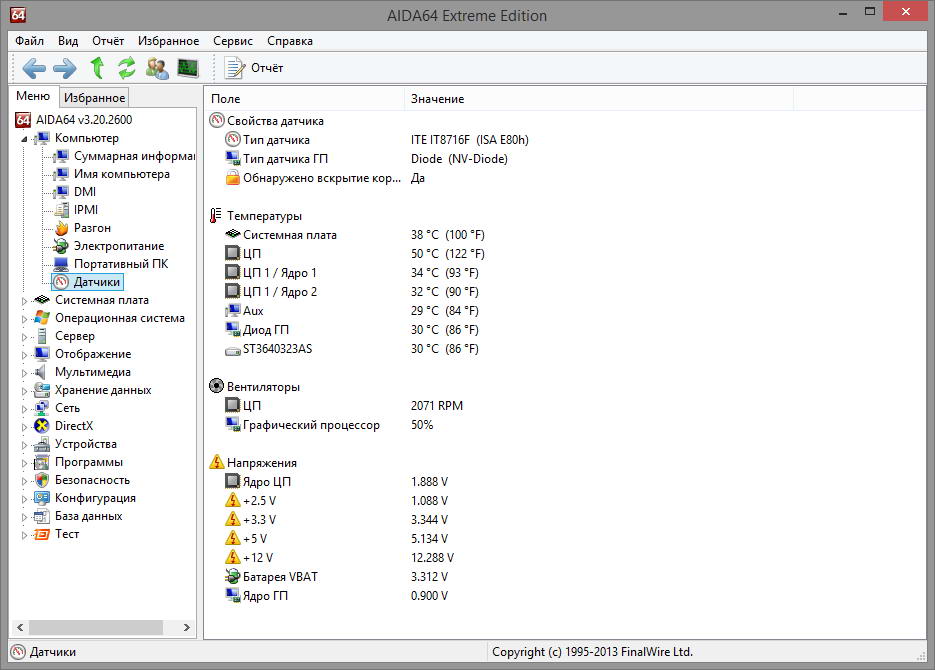
Task: Open the Избранное menu in menu bar
Action: pyautogui.click(x=169, y=41)
